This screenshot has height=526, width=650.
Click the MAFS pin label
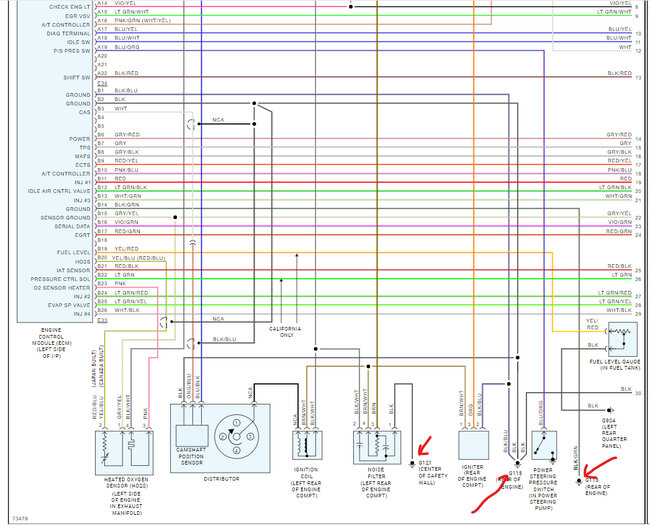click(82, 156)
